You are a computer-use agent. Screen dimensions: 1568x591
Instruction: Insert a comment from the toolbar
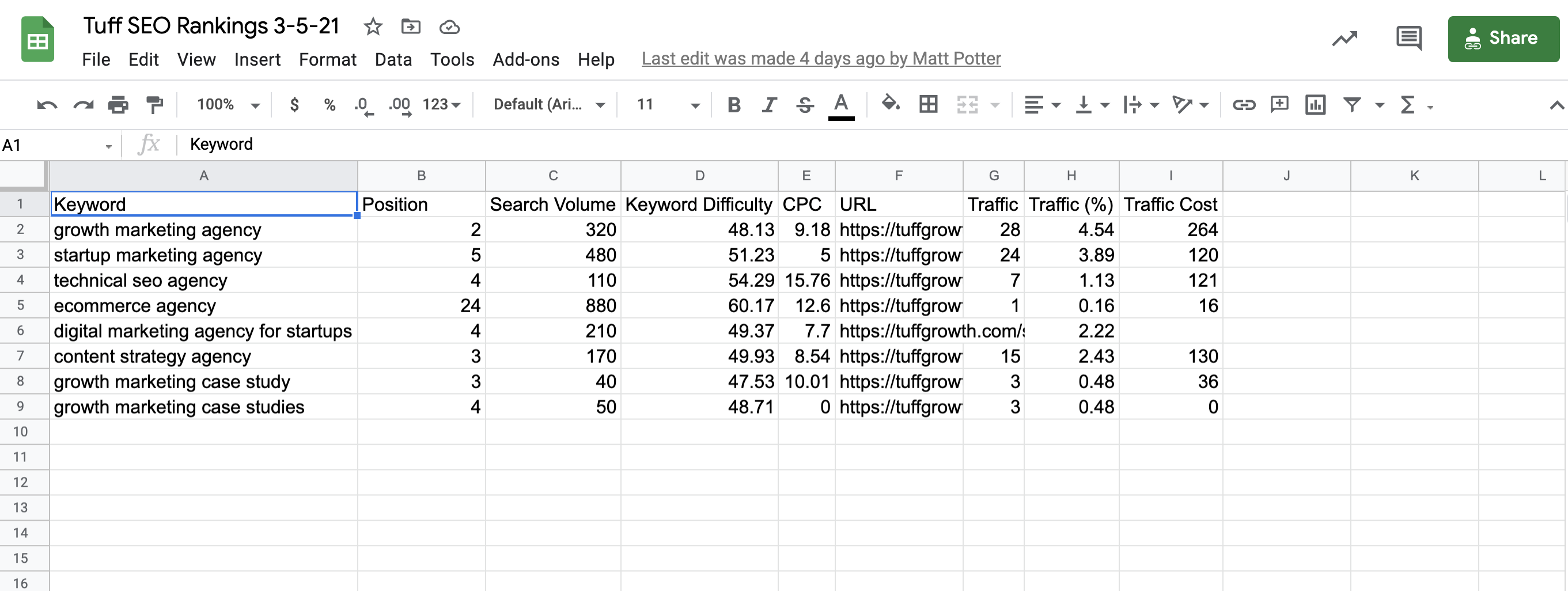point(1279,104)
